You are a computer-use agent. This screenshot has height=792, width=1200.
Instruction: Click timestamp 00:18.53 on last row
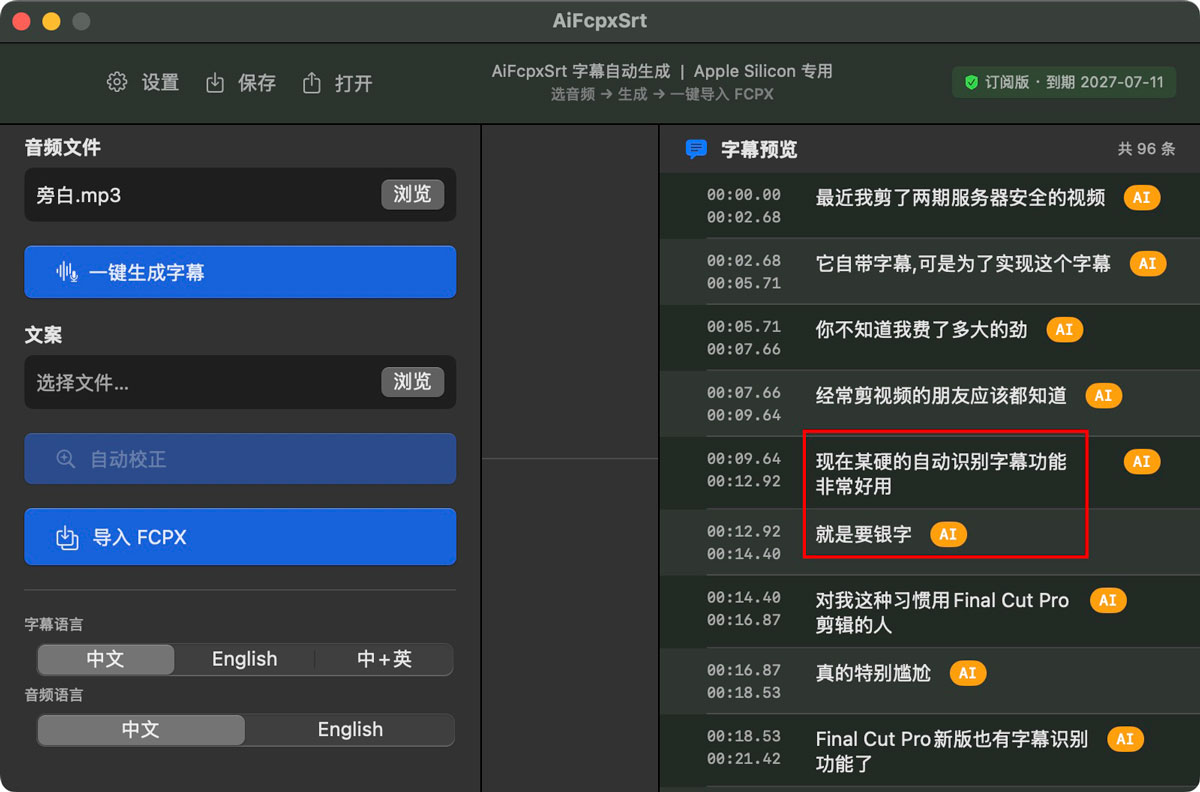(x=744, y=736)
